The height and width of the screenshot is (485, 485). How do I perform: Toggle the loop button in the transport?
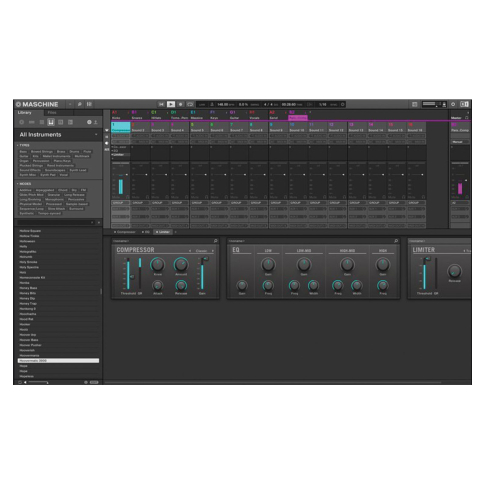[x=190, y=104]
